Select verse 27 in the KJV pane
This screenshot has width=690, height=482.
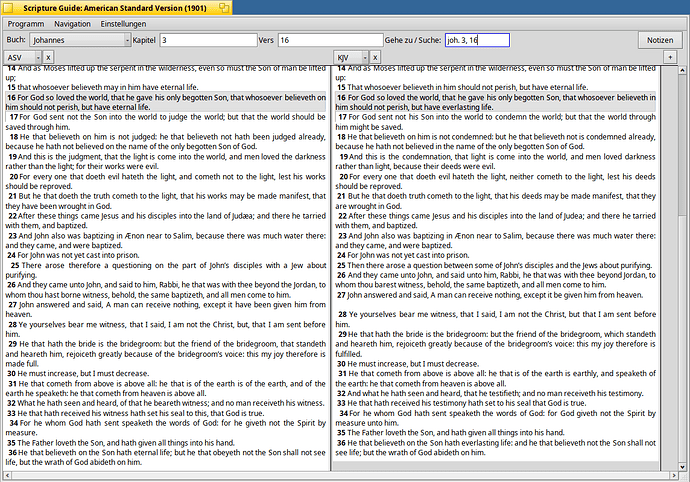(489, 294)
